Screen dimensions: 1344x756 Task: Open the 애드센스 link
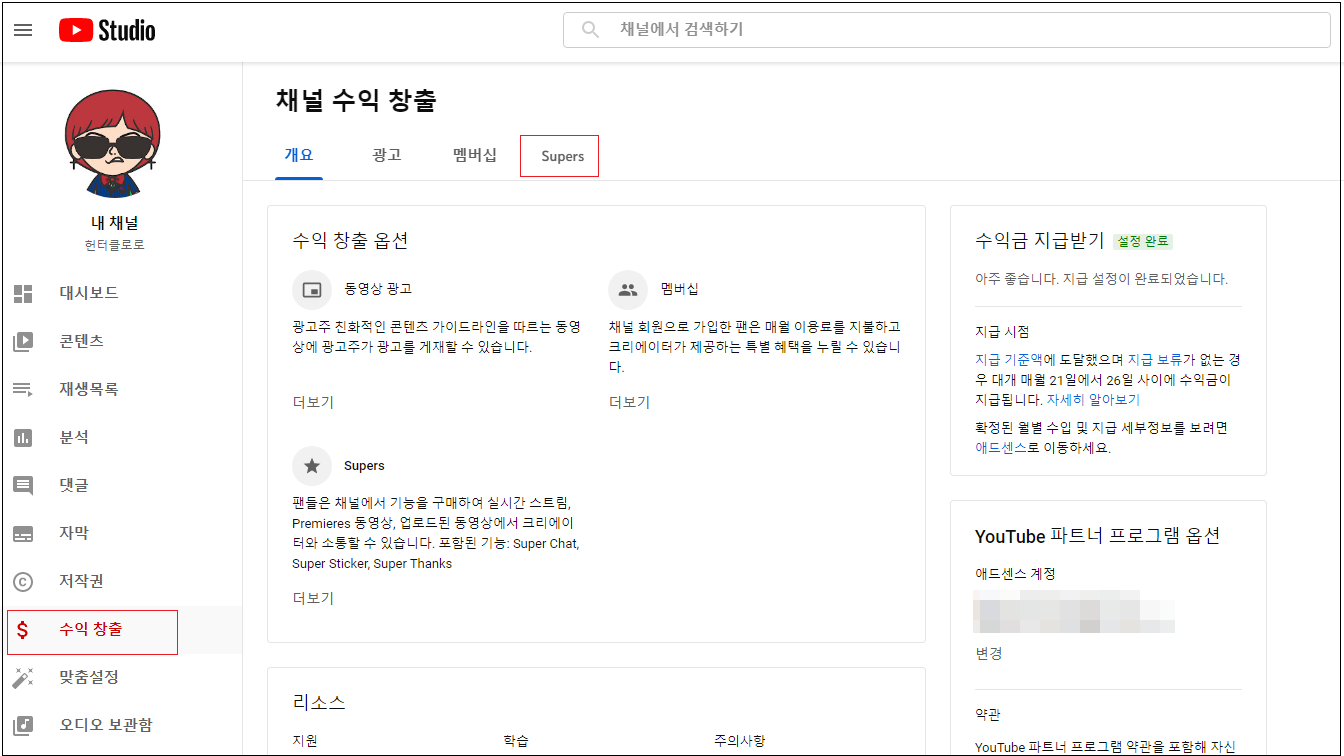pyautogui.click(x=1001, y=447)
